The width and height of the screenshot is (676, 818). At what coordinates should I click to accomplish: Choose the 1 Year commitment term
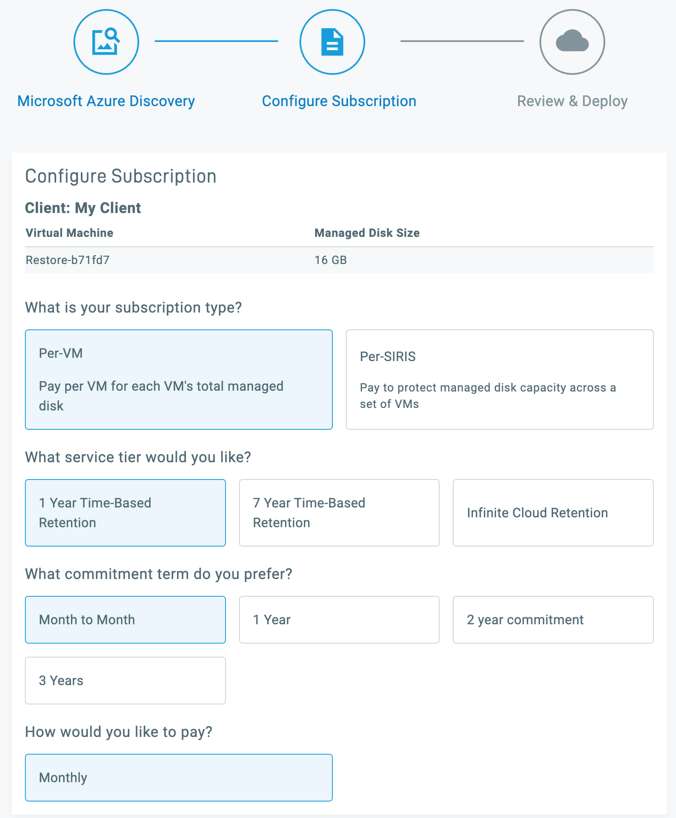coord(339,620)
